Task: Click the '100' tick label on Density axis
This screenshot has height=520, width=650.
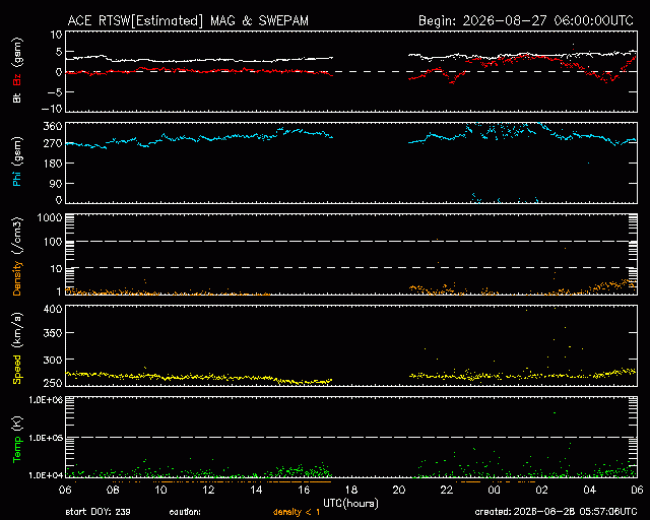Action: (x=53, y=242)
